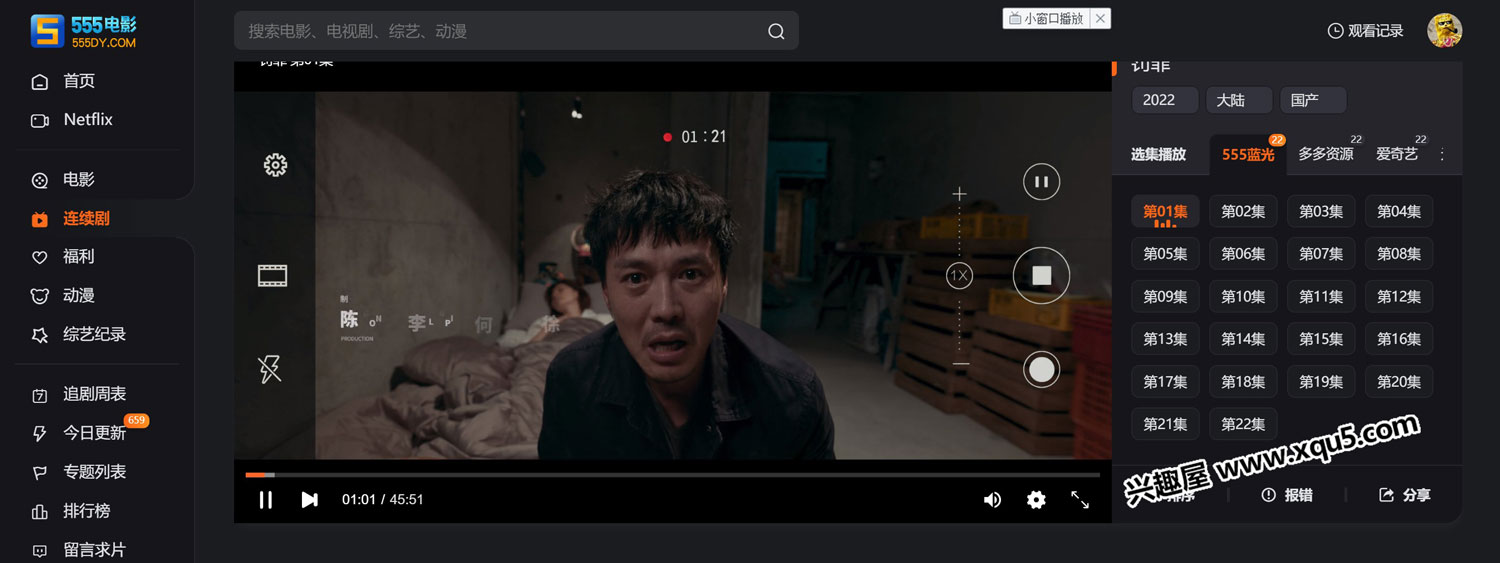Image resolution: width=1500 pixels, height=563 pixels.
Task: Select 连续剧 in the sidebar
Action: [x=71, y=218]
